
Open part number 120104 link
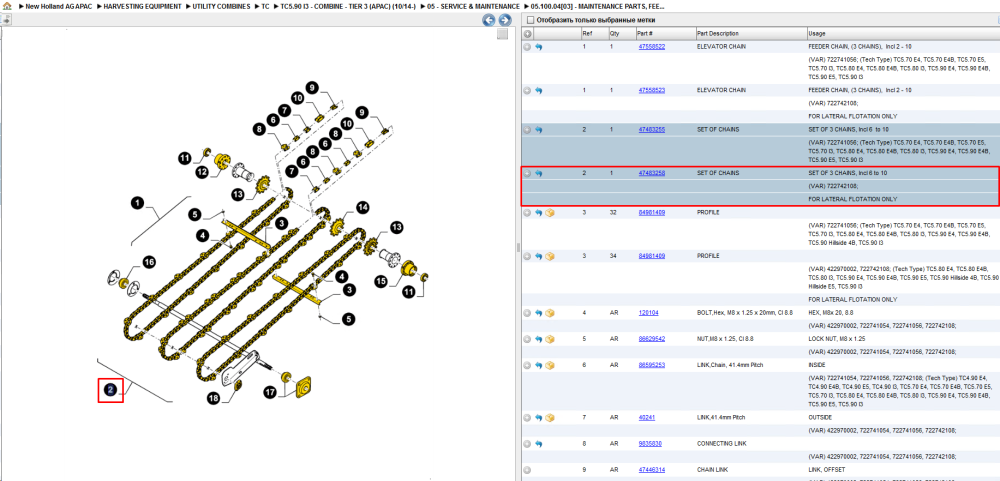pyautogui.click(x=649, y=313)
